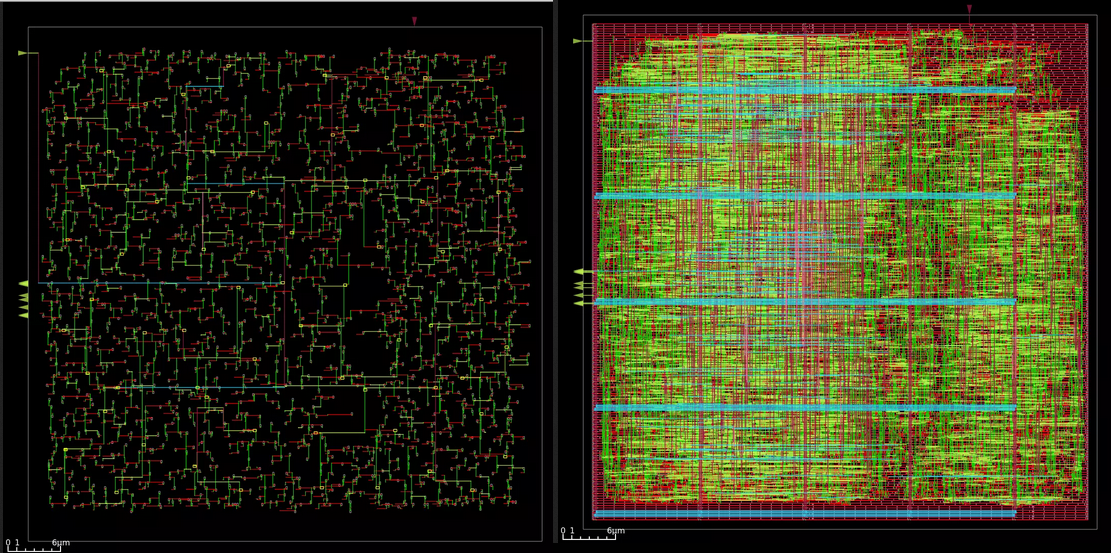Click the 6µm scale label under the routed layout
Screen dimensions: 1111x553
click(x=615, y=530)
